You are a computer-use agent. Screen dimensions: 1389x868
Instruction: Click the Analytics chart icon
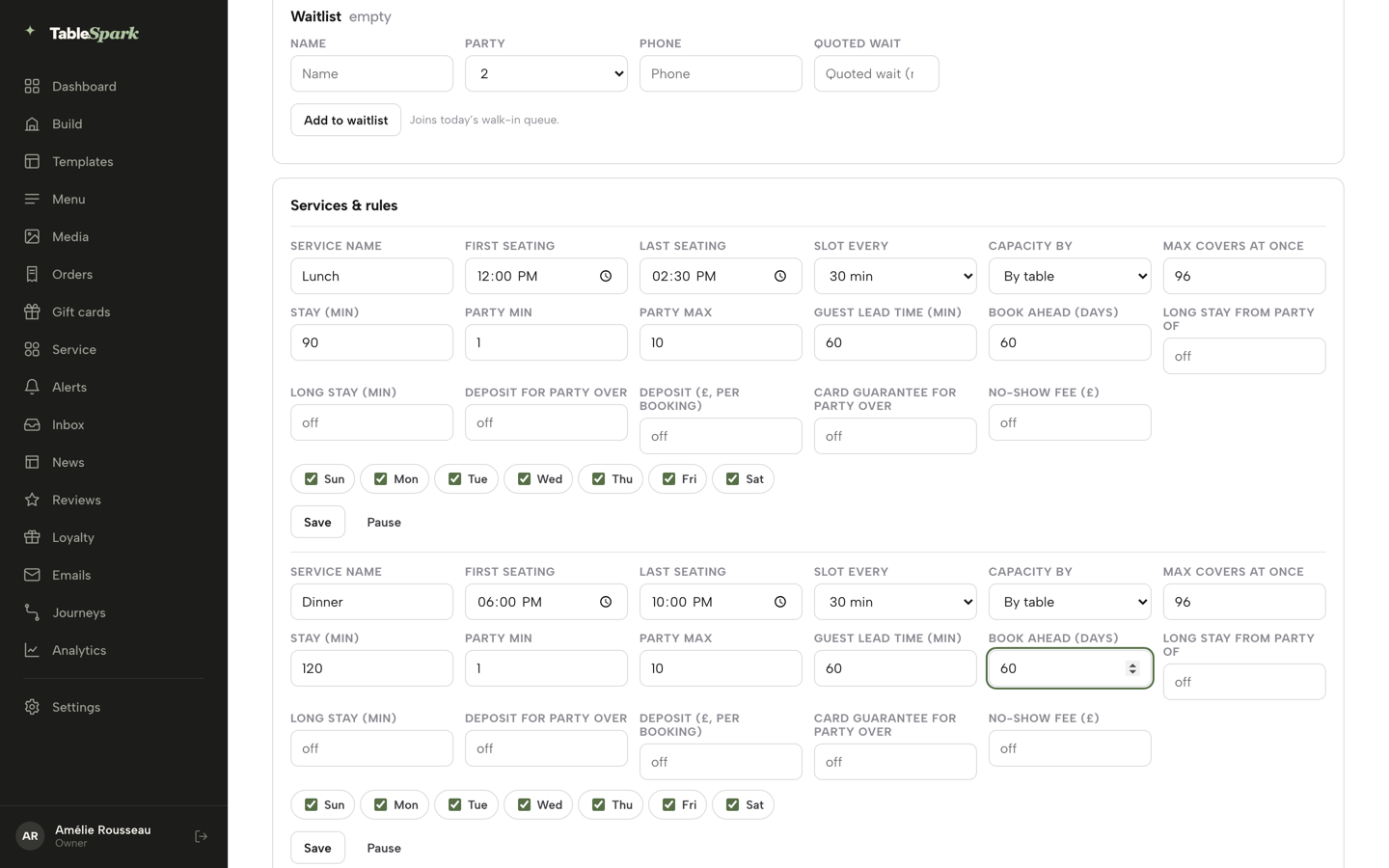coord(32,650)
